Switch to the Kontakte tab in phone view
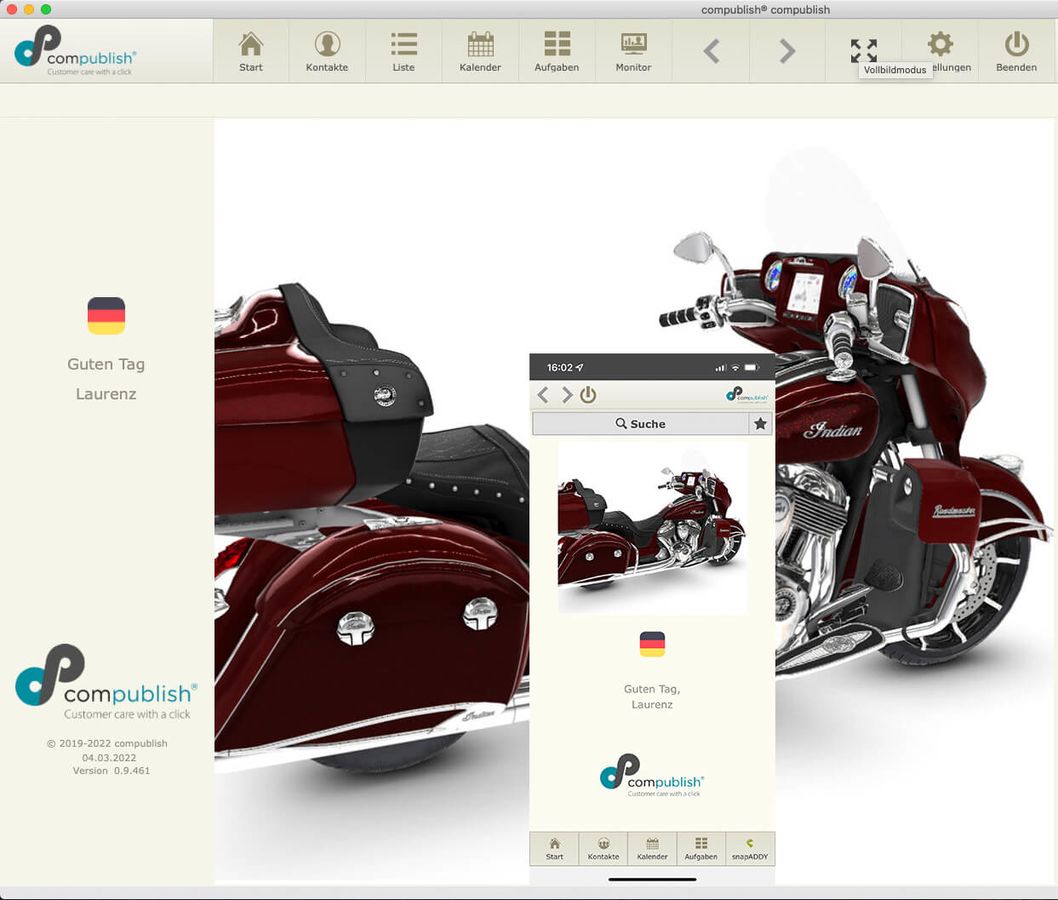This screenshot has height=900, width=1058. (603, 849)
